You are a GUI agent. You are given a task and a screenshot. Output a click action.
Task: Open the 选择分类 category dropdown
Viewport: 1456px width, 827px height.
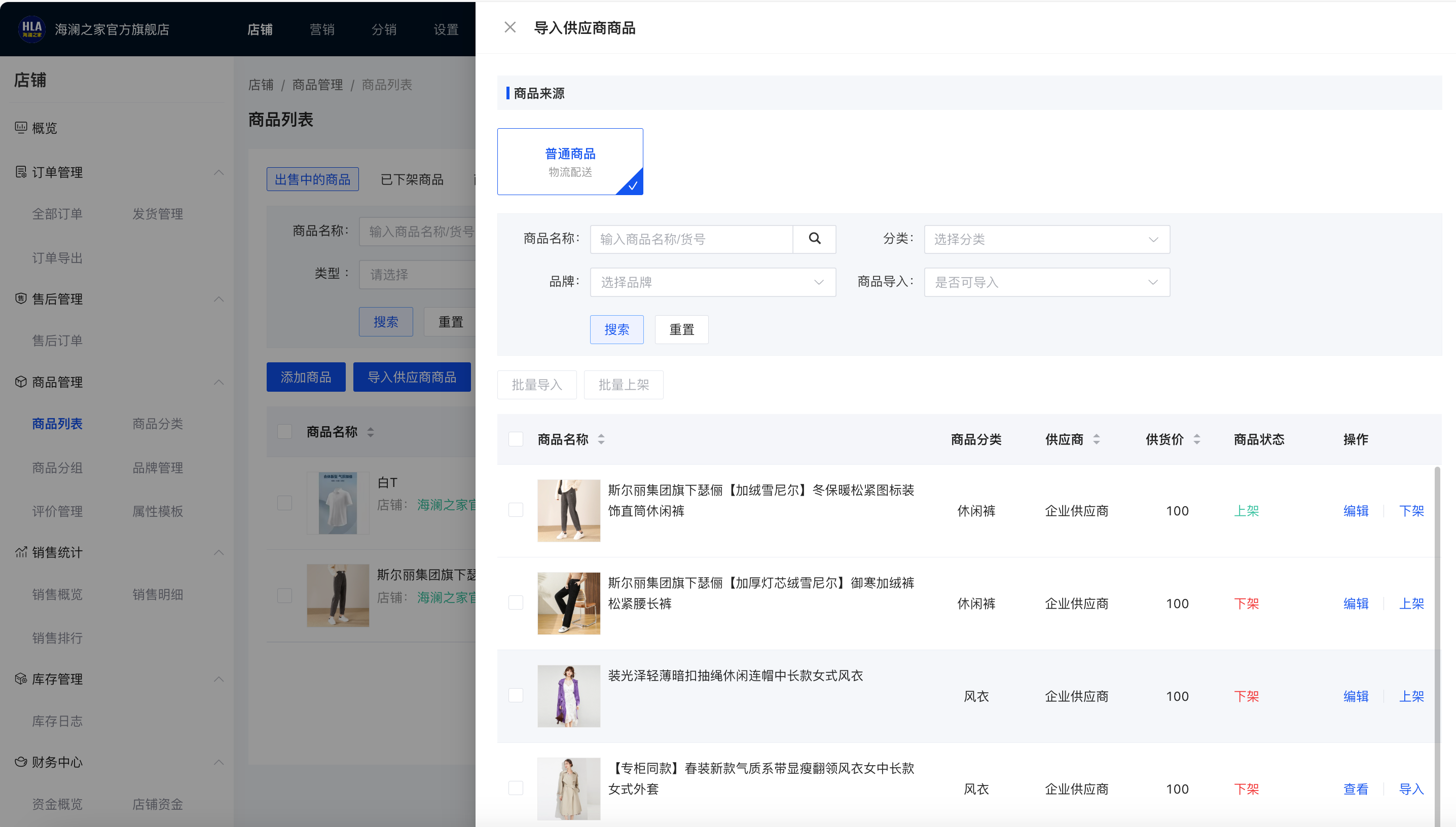coord(1046,239)
